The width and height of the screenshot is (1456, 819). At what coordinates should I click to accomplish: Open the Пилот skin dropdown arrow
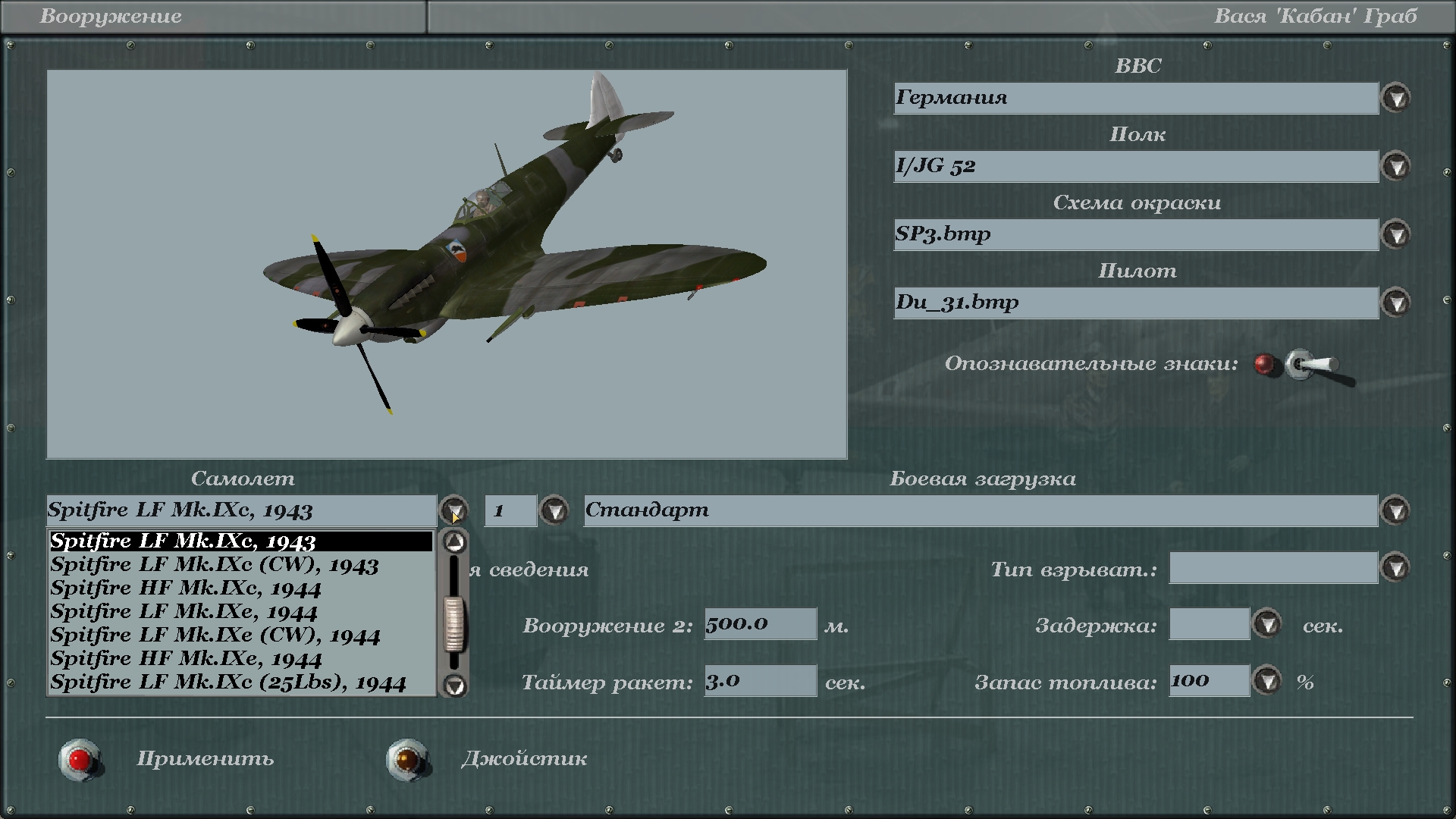click(1395, 303)
